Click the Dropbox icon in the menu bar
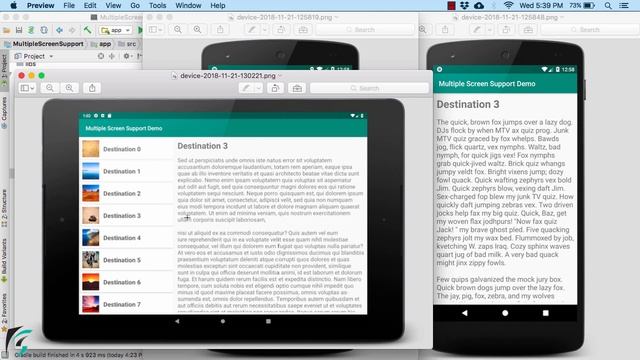Screen dimensions: 640x360 [x=464, y=5]
